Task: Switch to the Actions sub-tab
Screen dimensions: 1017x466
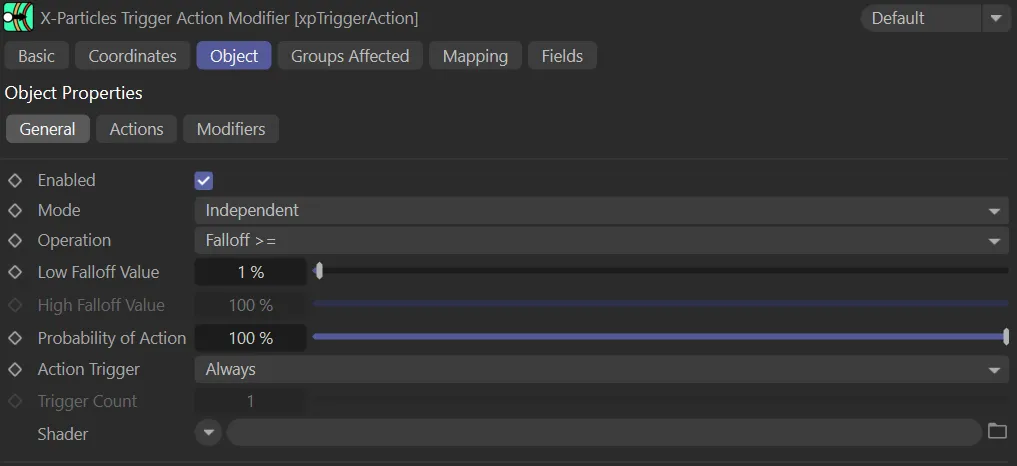Action: click(x=136, y=129)
